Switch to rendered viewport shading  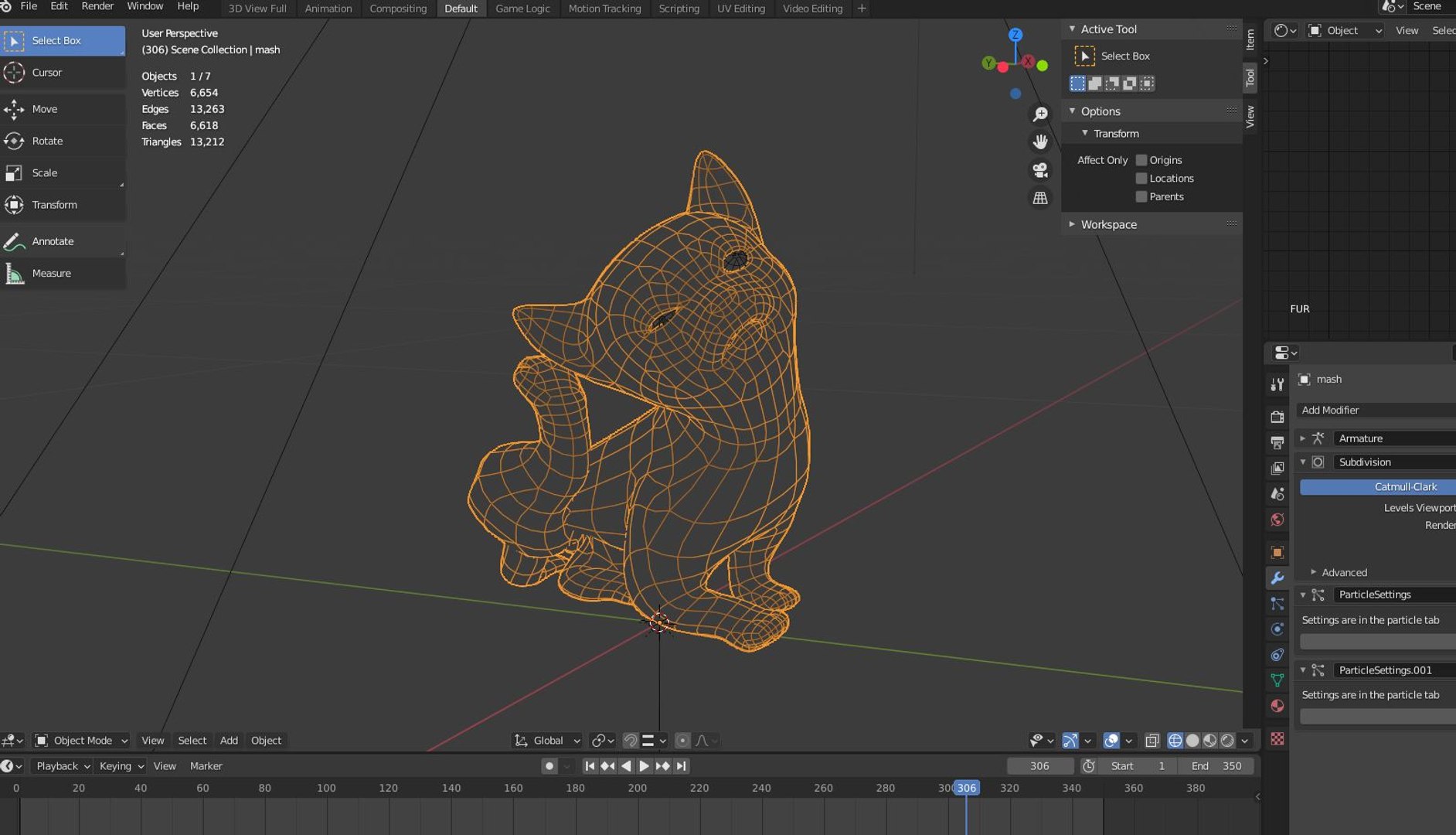(1227, 741)
